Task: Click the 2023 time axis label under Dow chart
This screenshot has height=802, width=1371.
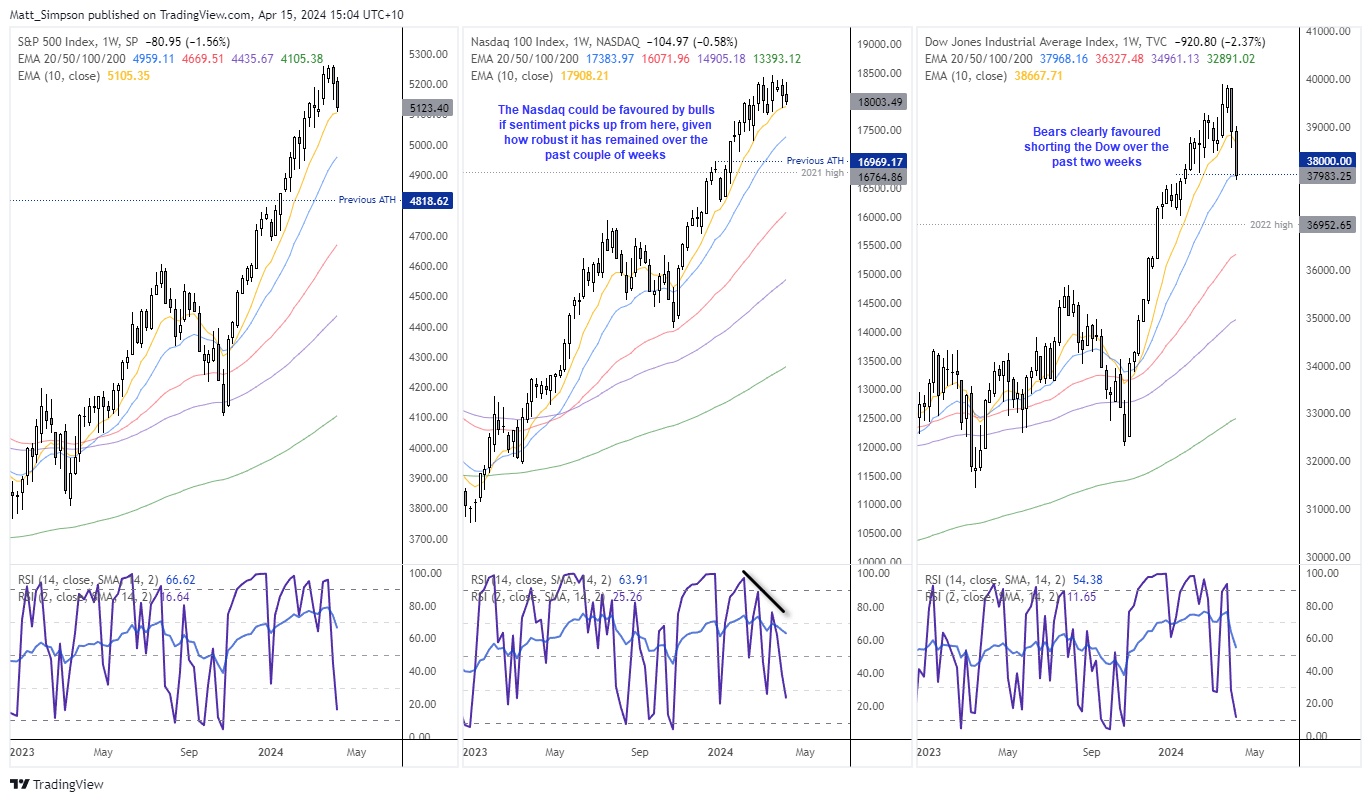Action: point(929,751)
